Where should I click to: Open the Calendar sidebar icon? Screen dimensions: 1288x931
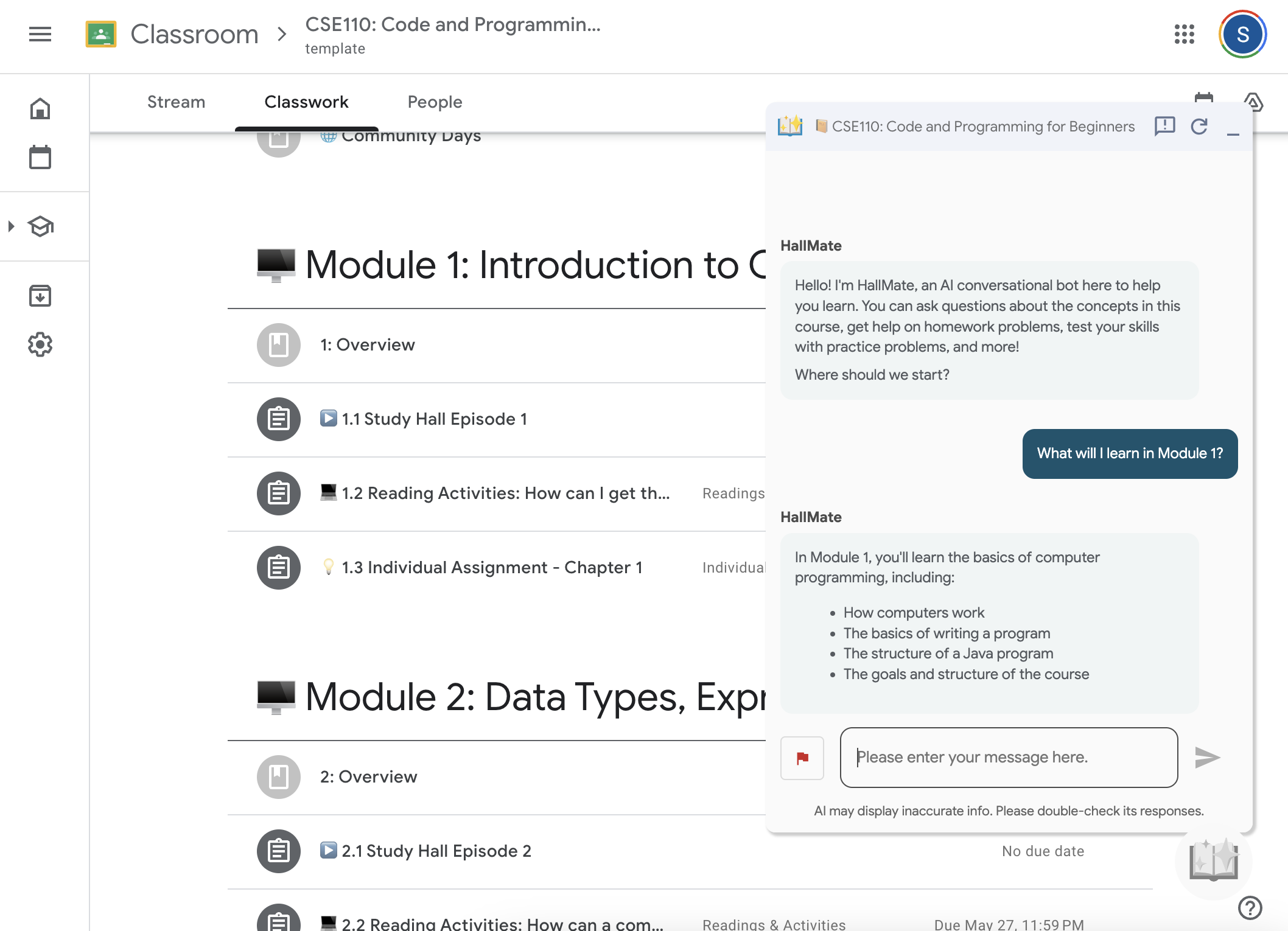[x=40, y=158]
